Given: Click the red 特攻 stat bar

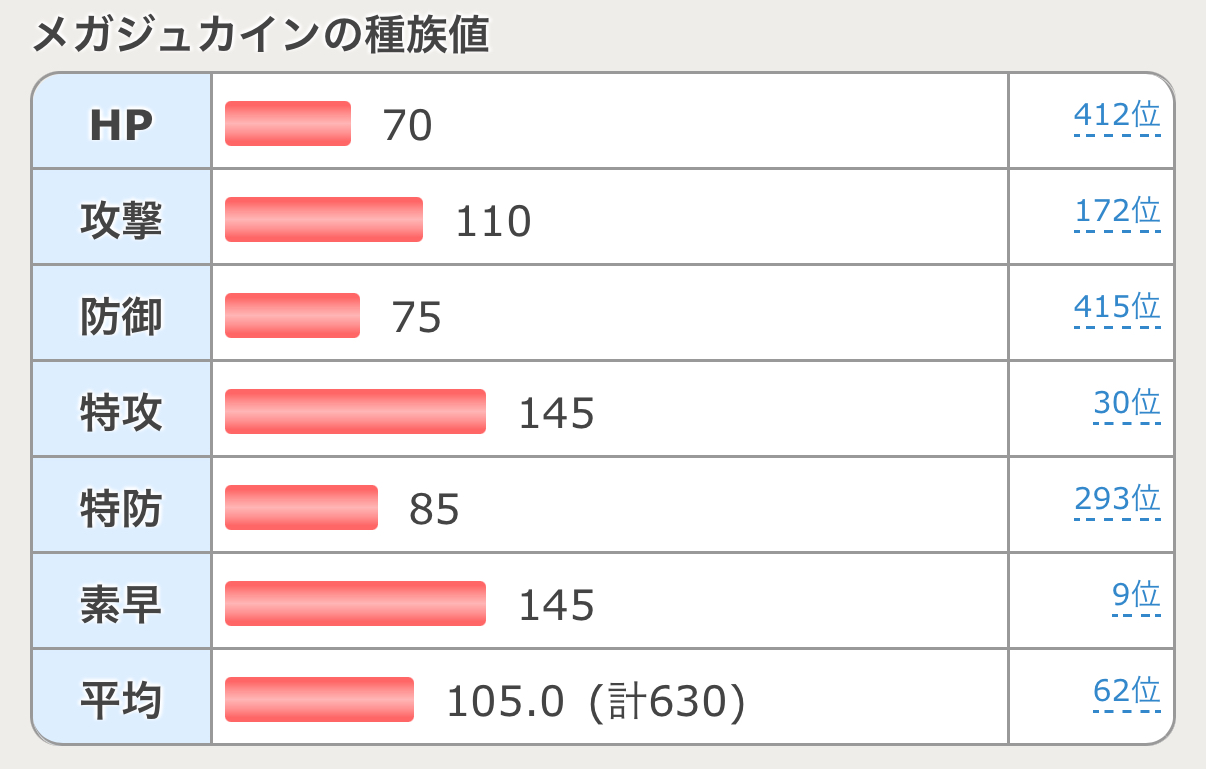Looking at the screenshot, I should click(355, 412).
